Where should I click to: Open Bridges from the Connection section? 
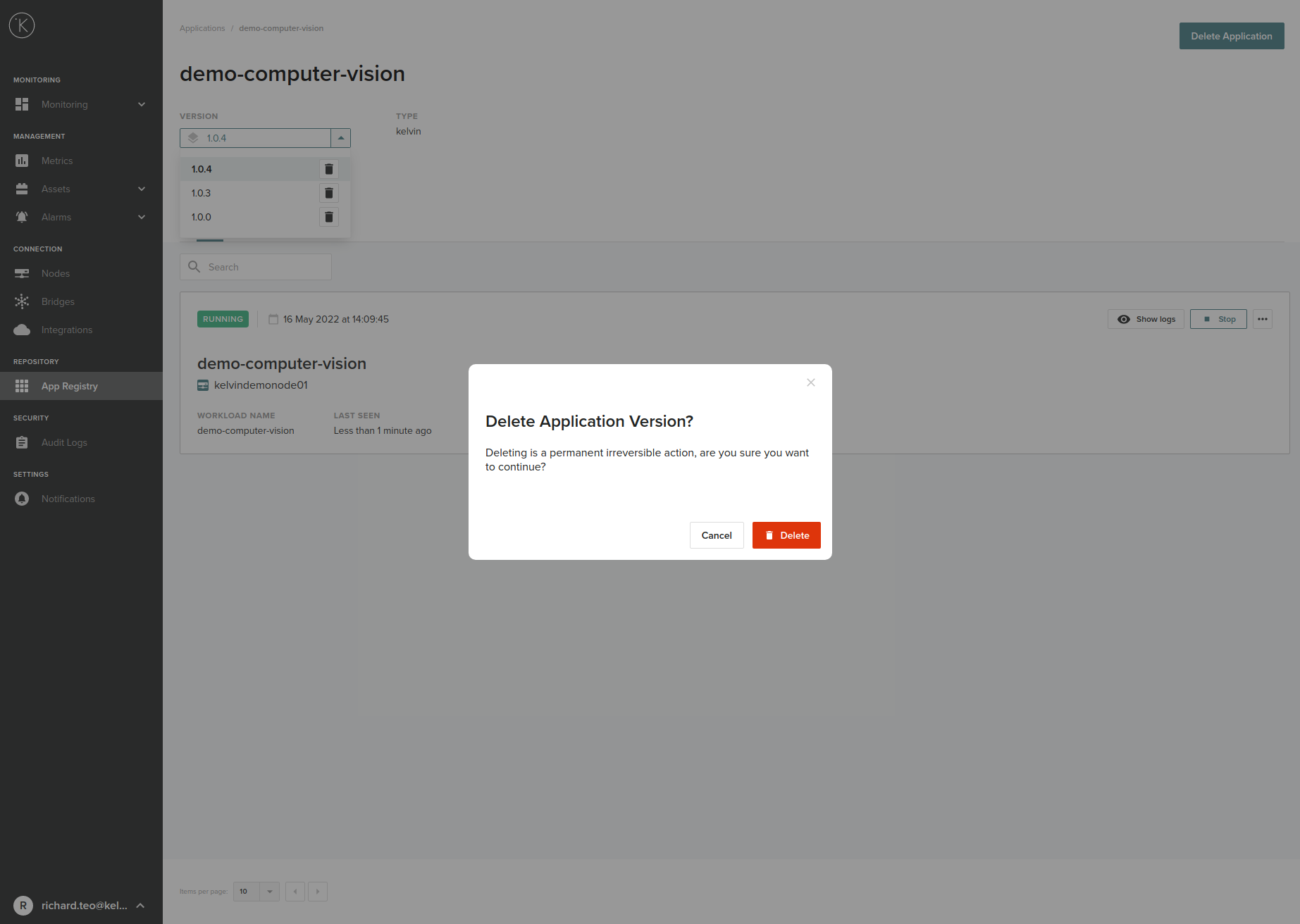58,301
